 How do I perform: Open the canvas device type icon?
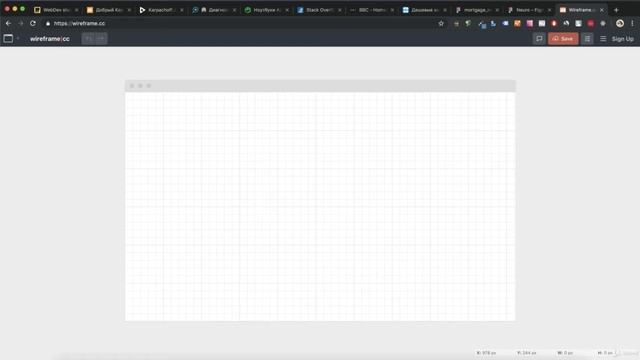point(8,38)
